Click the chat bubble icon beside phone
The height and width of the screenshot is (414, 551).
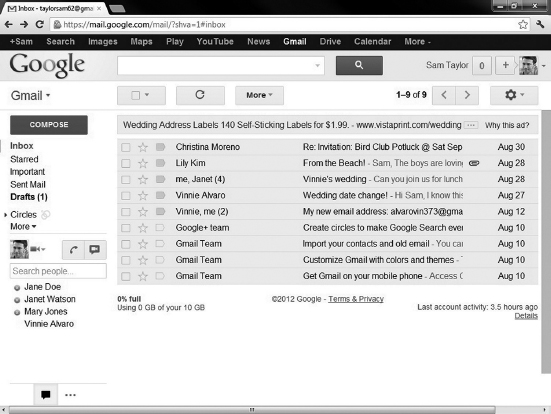[x=95, y=250]
